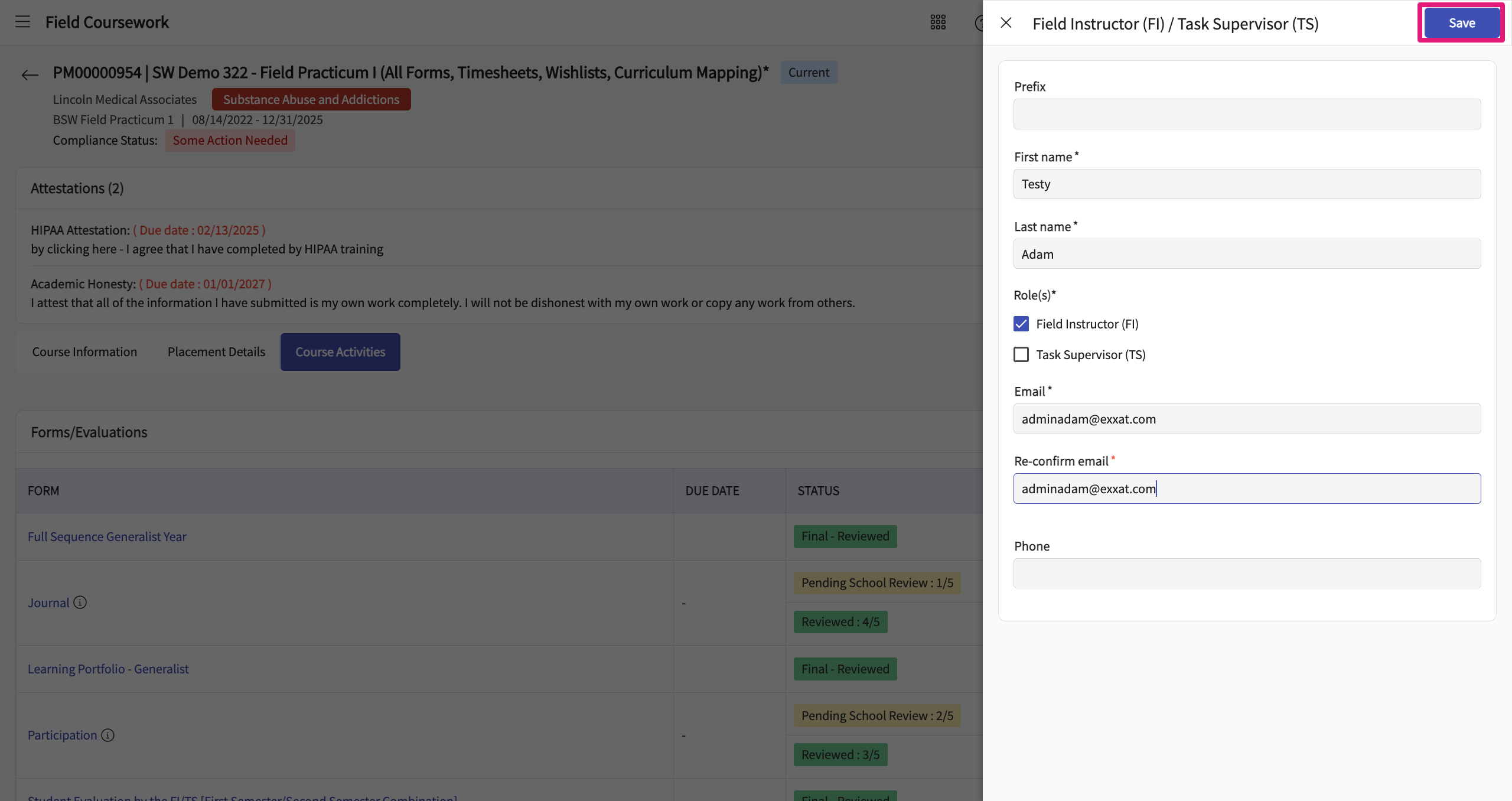Open the Journal form link

(x=48, y=603)
